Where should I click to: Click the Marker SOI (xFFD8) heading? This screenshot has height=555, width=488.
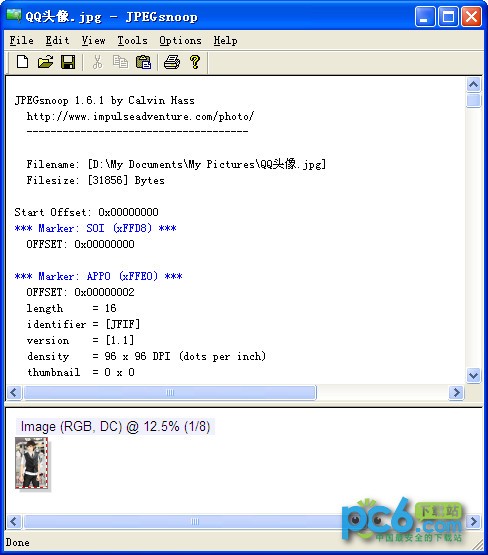(96, 228)
